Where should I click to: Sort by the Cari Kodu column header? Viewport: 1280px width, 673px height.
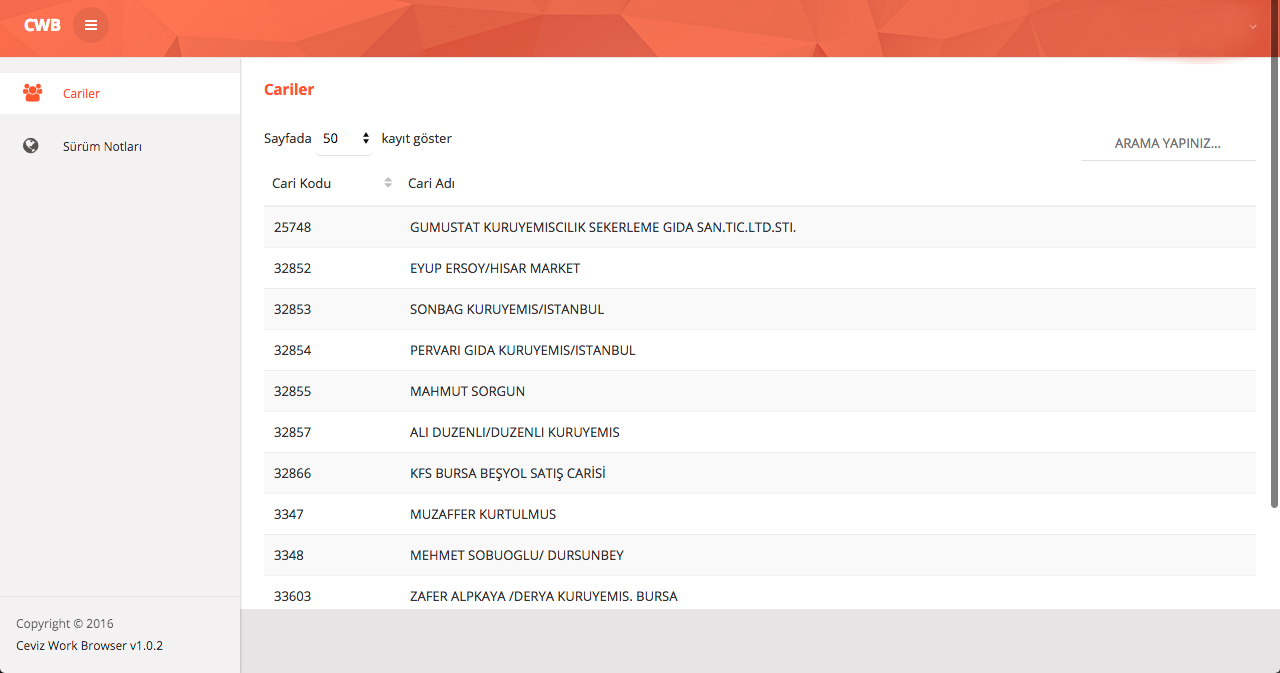click(332, 183)
